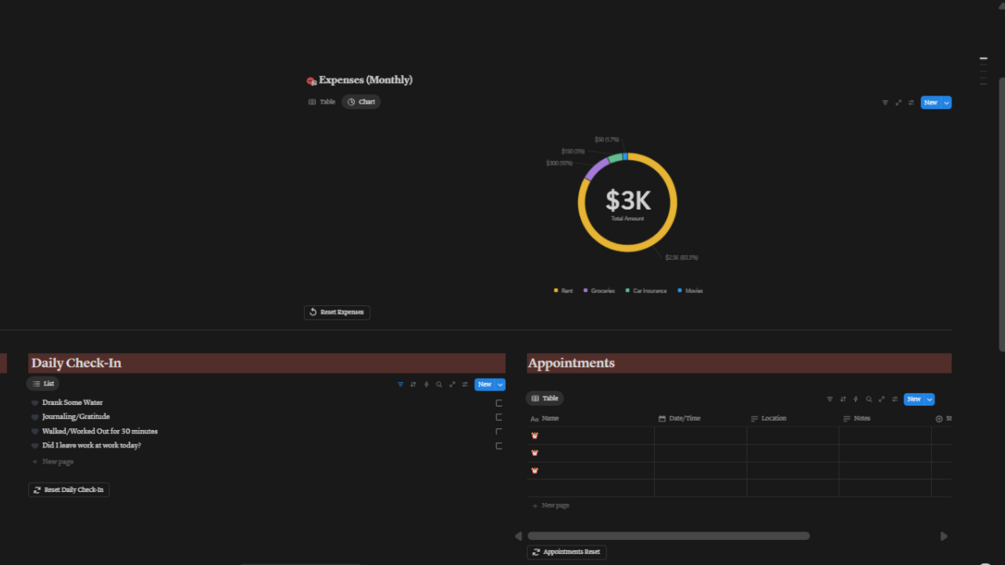Click Rent legend swatch in chart

556,290
